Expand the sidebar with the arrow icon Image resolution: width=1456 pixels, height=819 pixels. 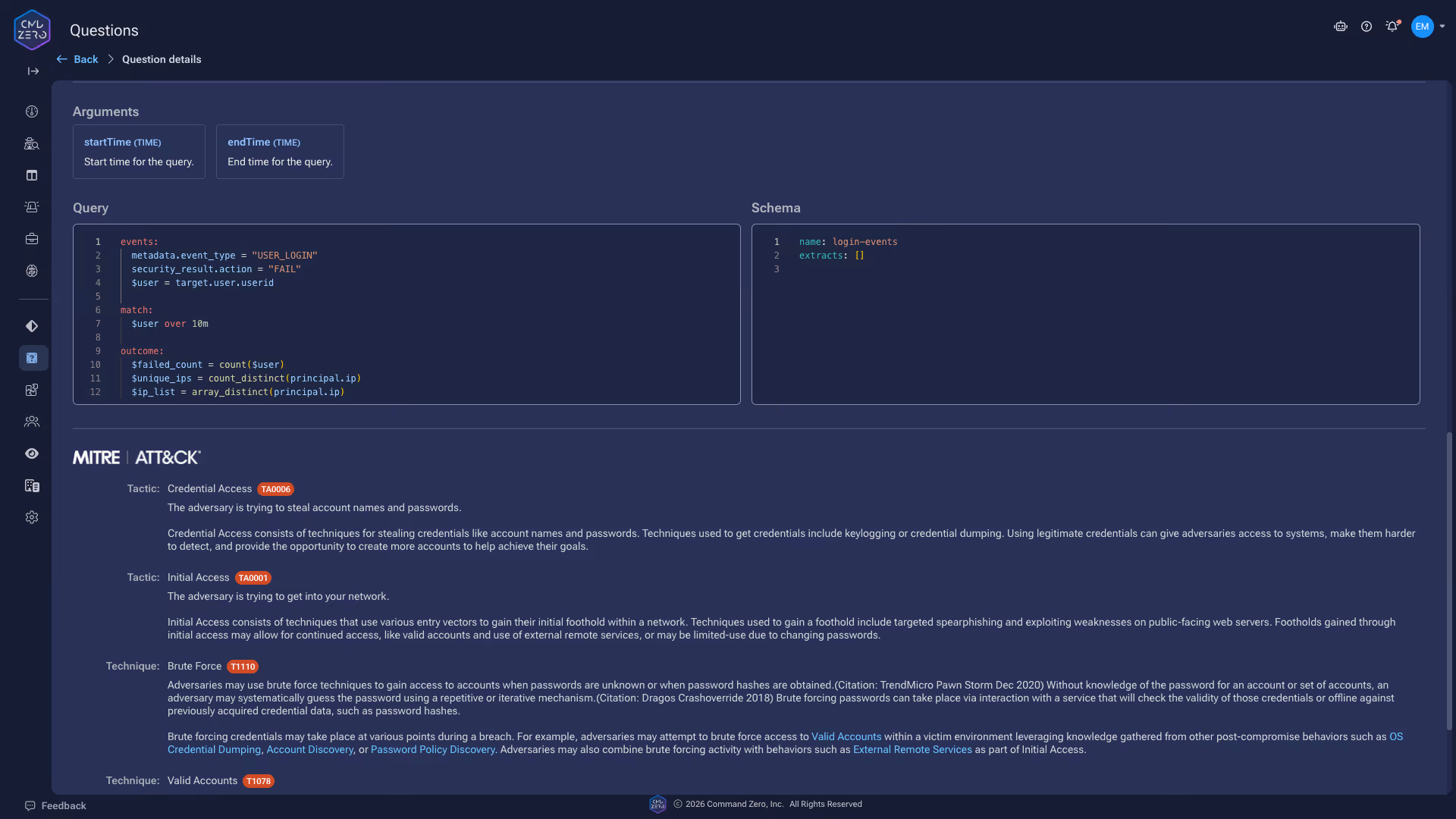[33, 71]
